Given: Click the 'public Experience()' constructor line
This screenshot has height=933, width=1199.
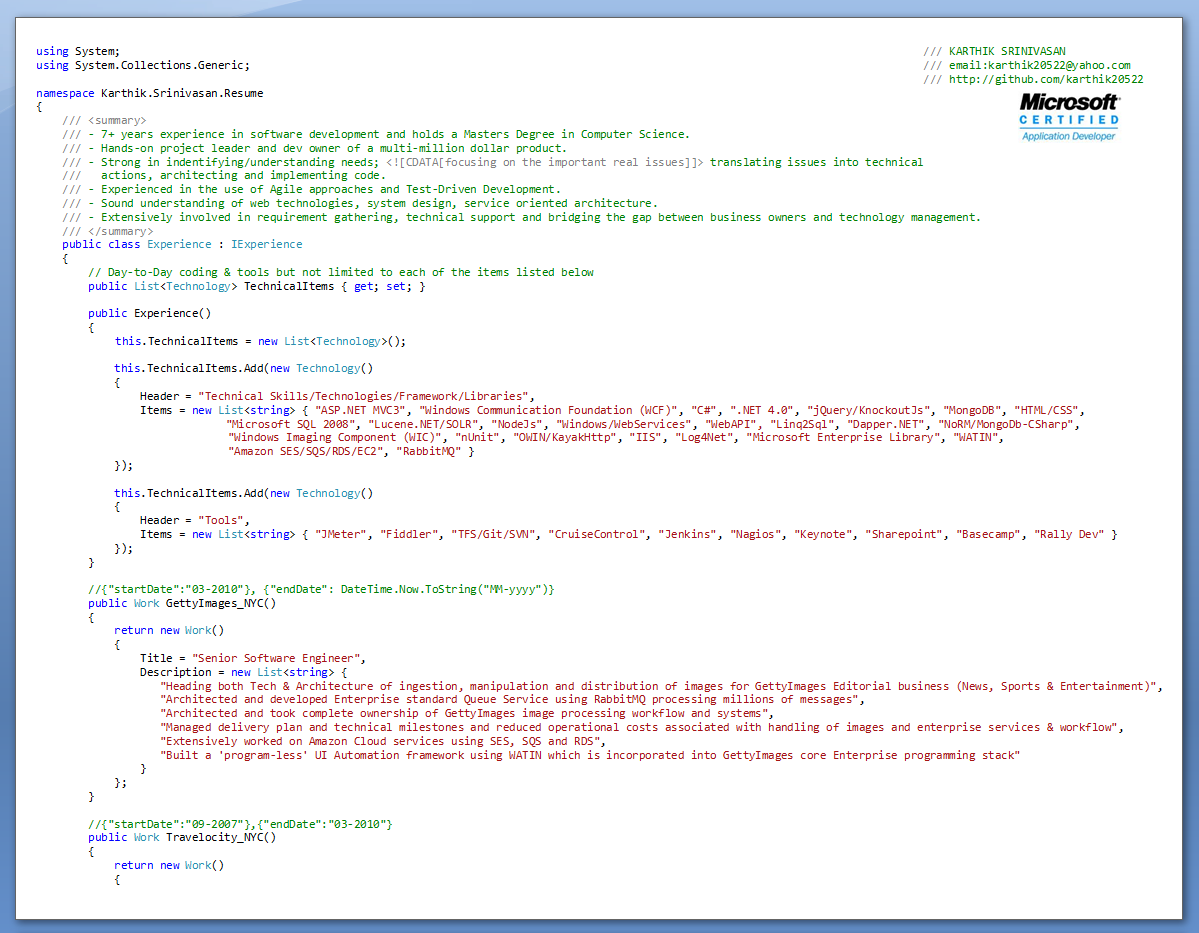Looking at the screenshot, I should [x=149, y=313].
